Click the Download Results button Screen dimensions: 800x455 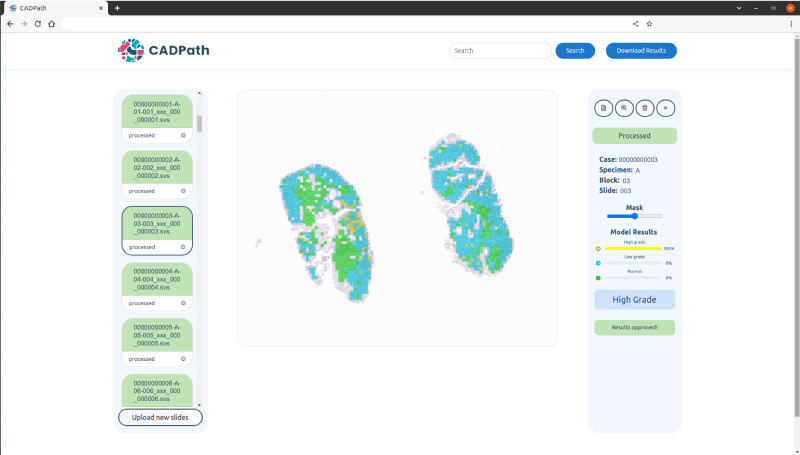coord(641,50)
